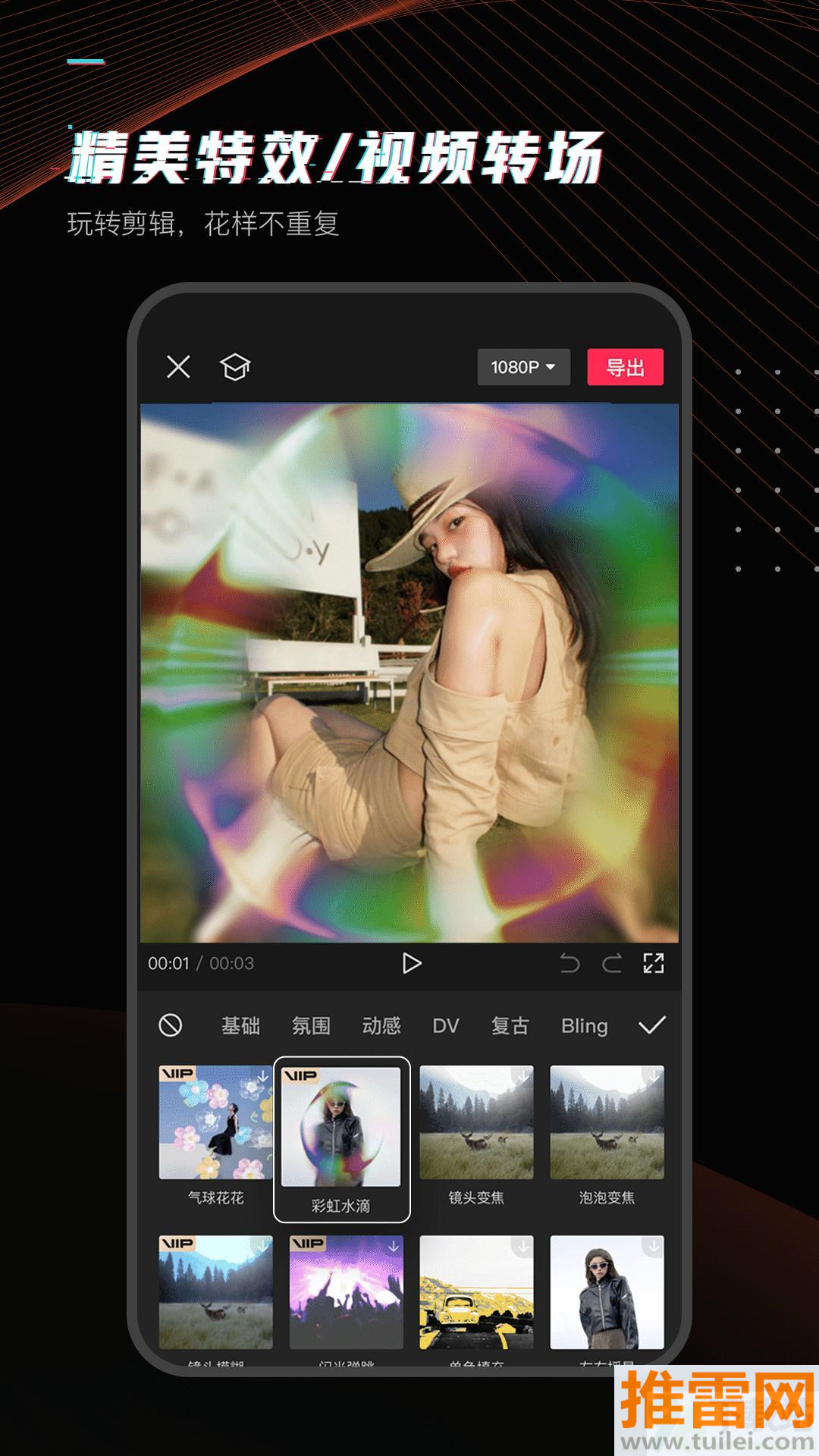Image resolution: width=819 pixels, height=1456 pixels.
Task: Switch to the 基础 effects tab
Action: pos(240,1026)
